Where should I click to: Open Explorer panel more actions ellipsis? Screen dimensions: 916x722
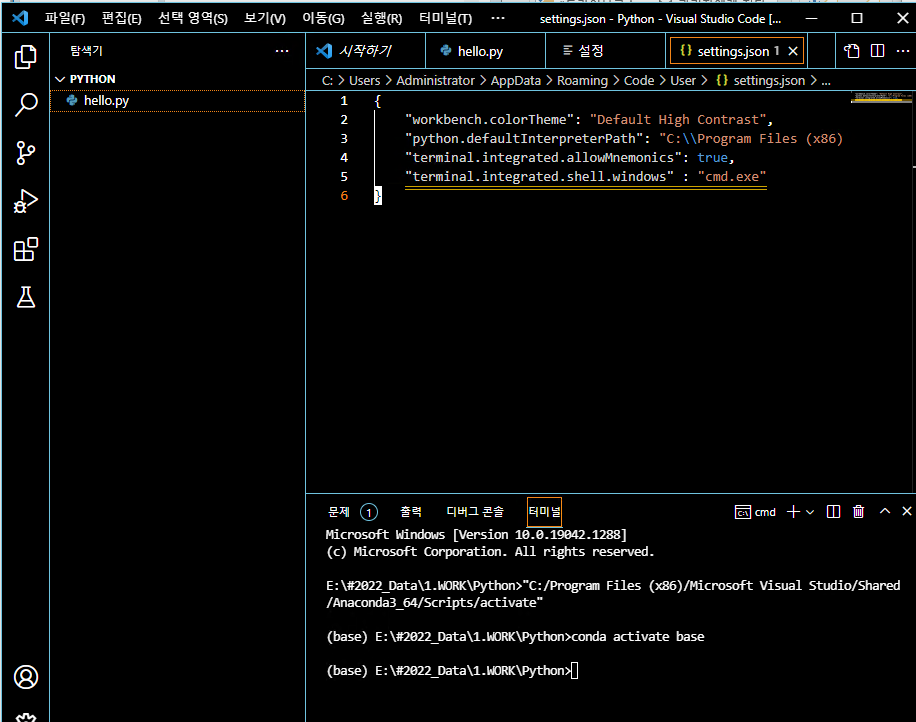[282, 51]
